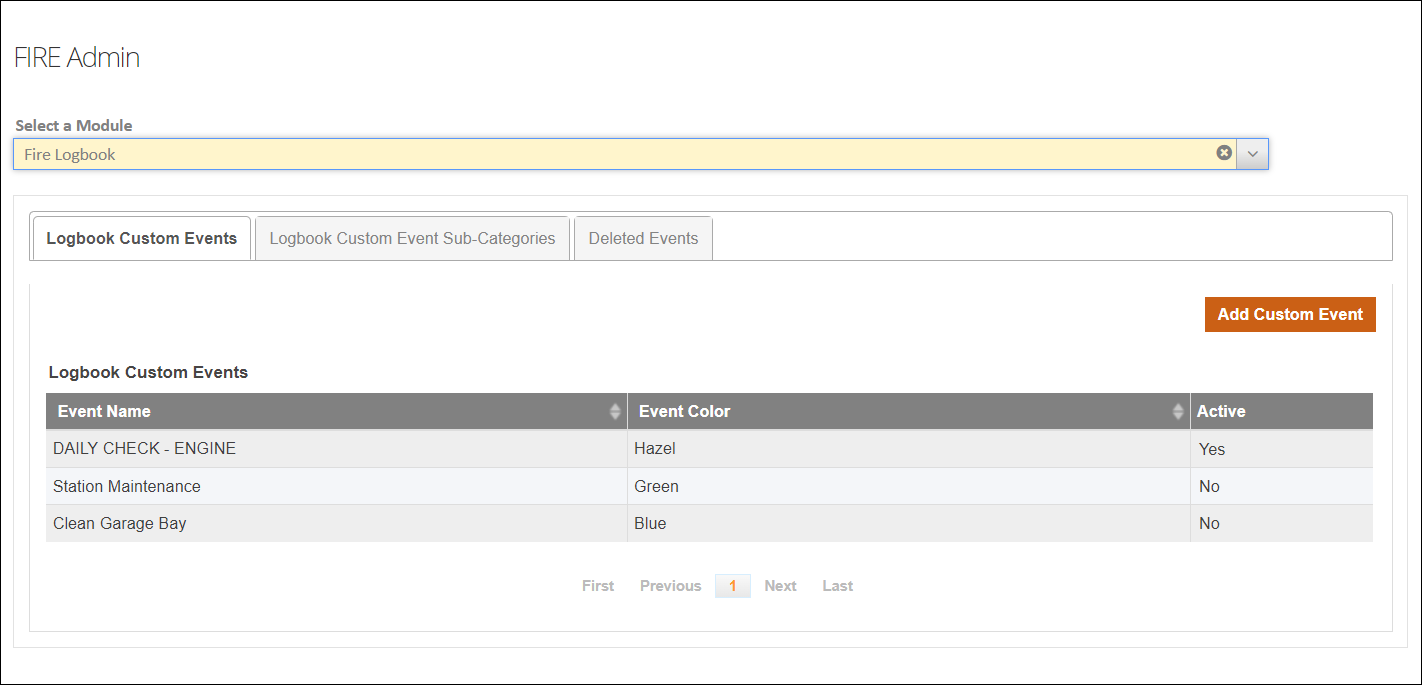Image resolution: width=1422 pixels, height=685 pixels.
Task: Click the Event Name column header
Action: point(105,411)
